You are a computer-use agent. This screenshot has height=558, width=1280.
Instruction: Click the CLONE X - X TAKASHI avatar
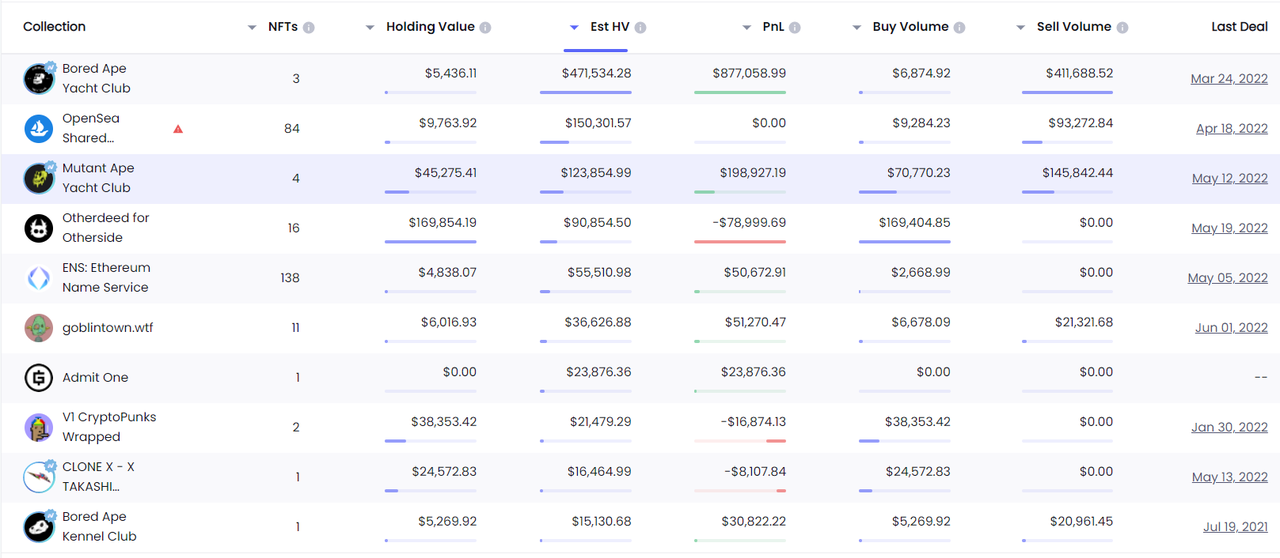click(x=39, y=477)
